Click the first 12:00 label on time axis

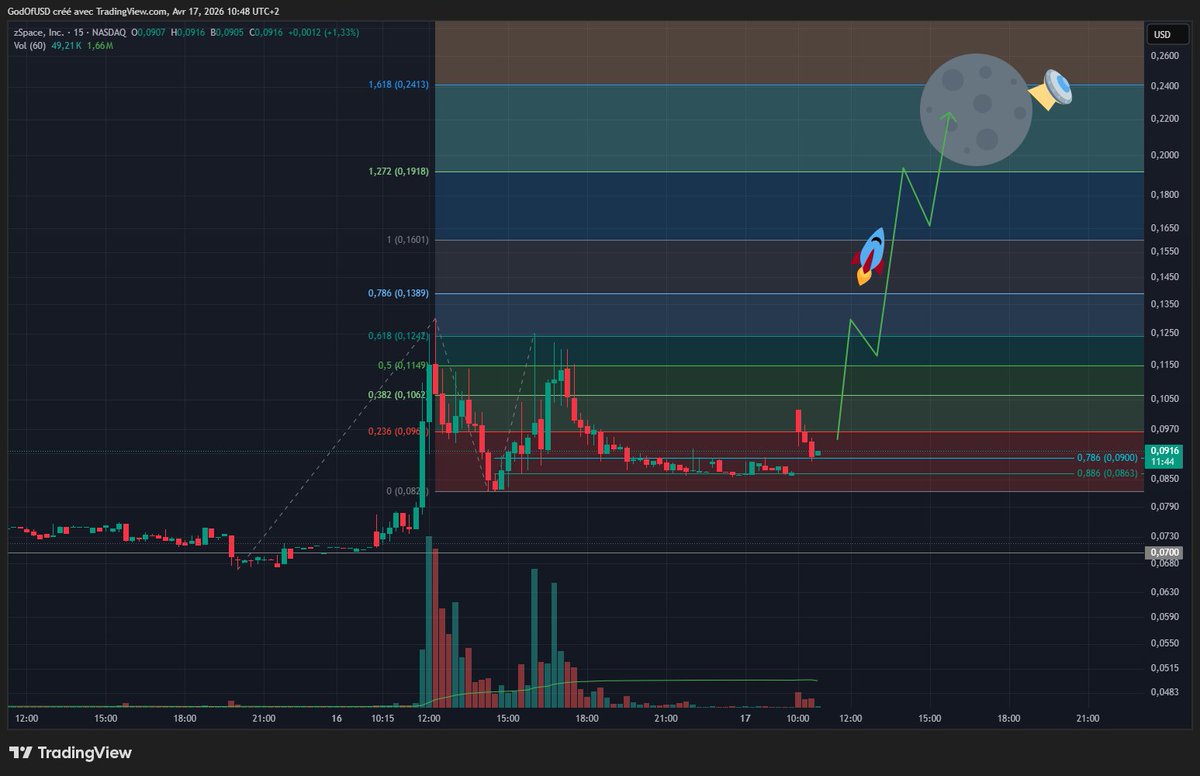click(28, 718)
